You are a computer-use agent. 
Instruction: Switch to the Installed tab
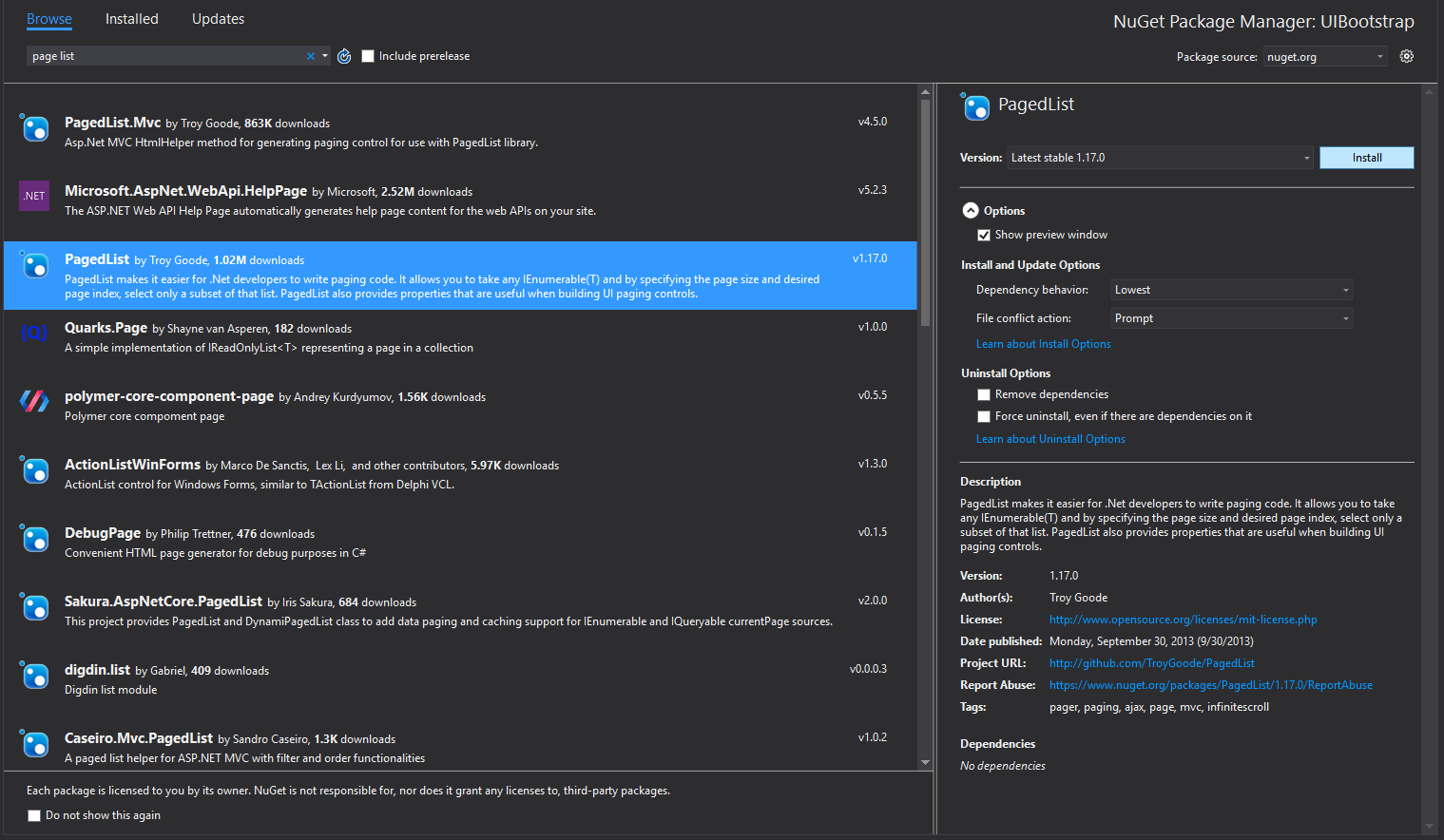point(132,19)
